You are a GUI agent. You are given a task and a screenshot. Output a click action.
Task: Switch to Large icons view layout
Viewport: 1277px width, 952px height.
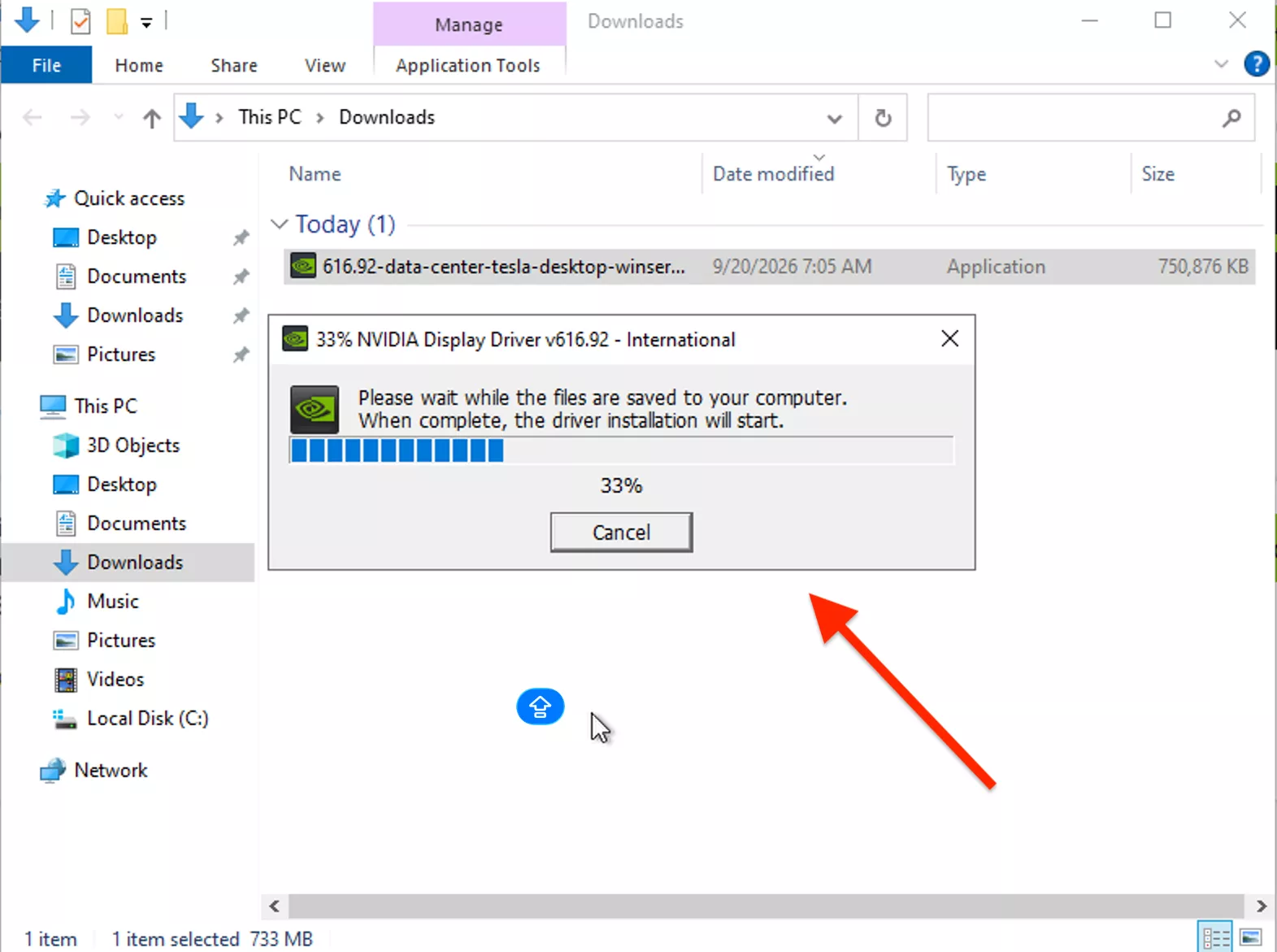point(1251,937)
